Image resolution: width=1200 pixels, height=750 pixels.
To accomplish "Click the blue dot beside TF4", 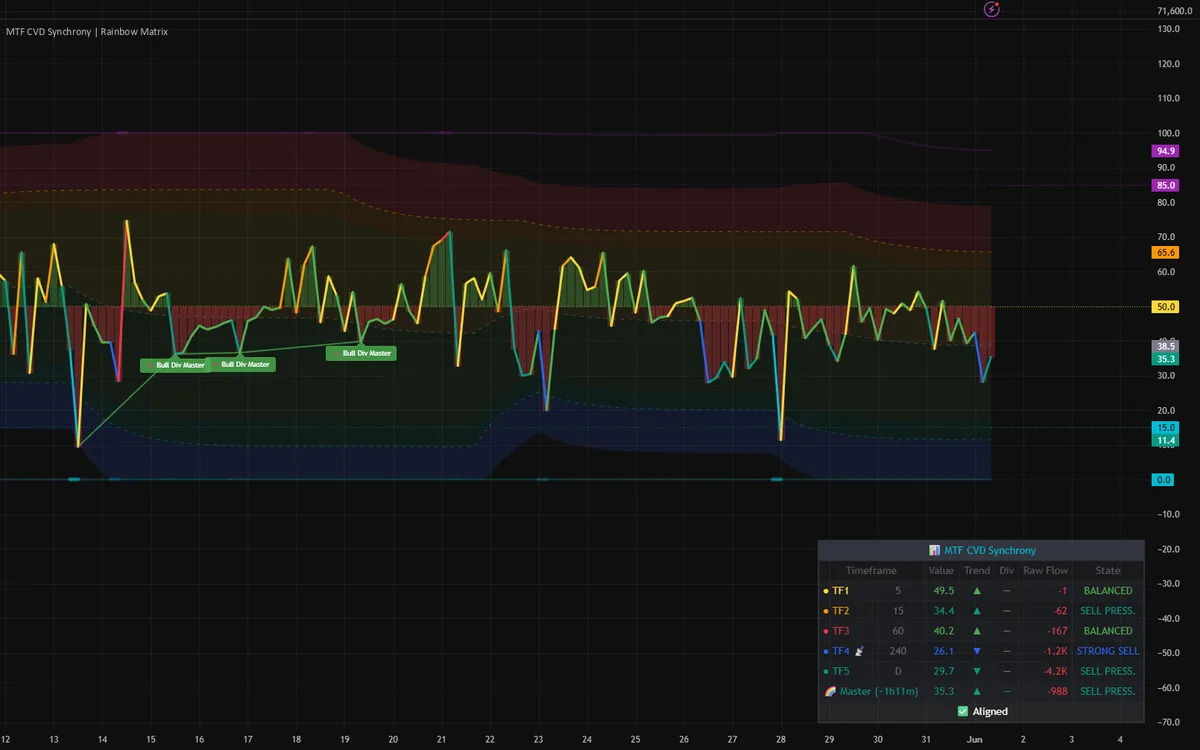I will pyautogui.click(x=825, y=651).
